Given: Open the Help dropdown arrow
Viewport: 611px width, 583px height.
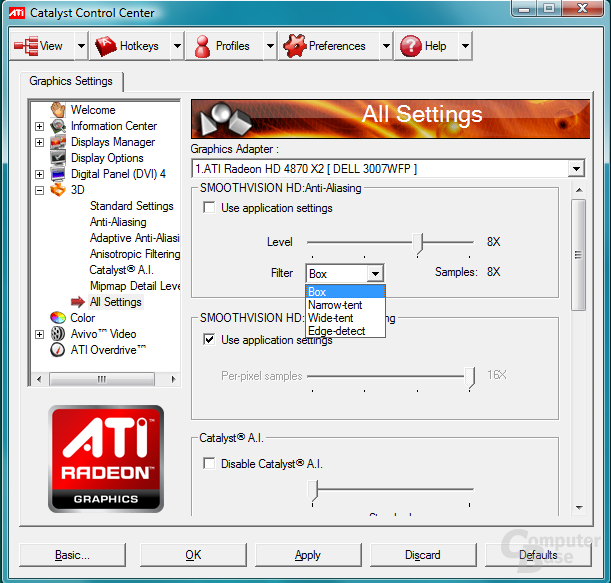Looking at the screenshot, I should (465, 46).
